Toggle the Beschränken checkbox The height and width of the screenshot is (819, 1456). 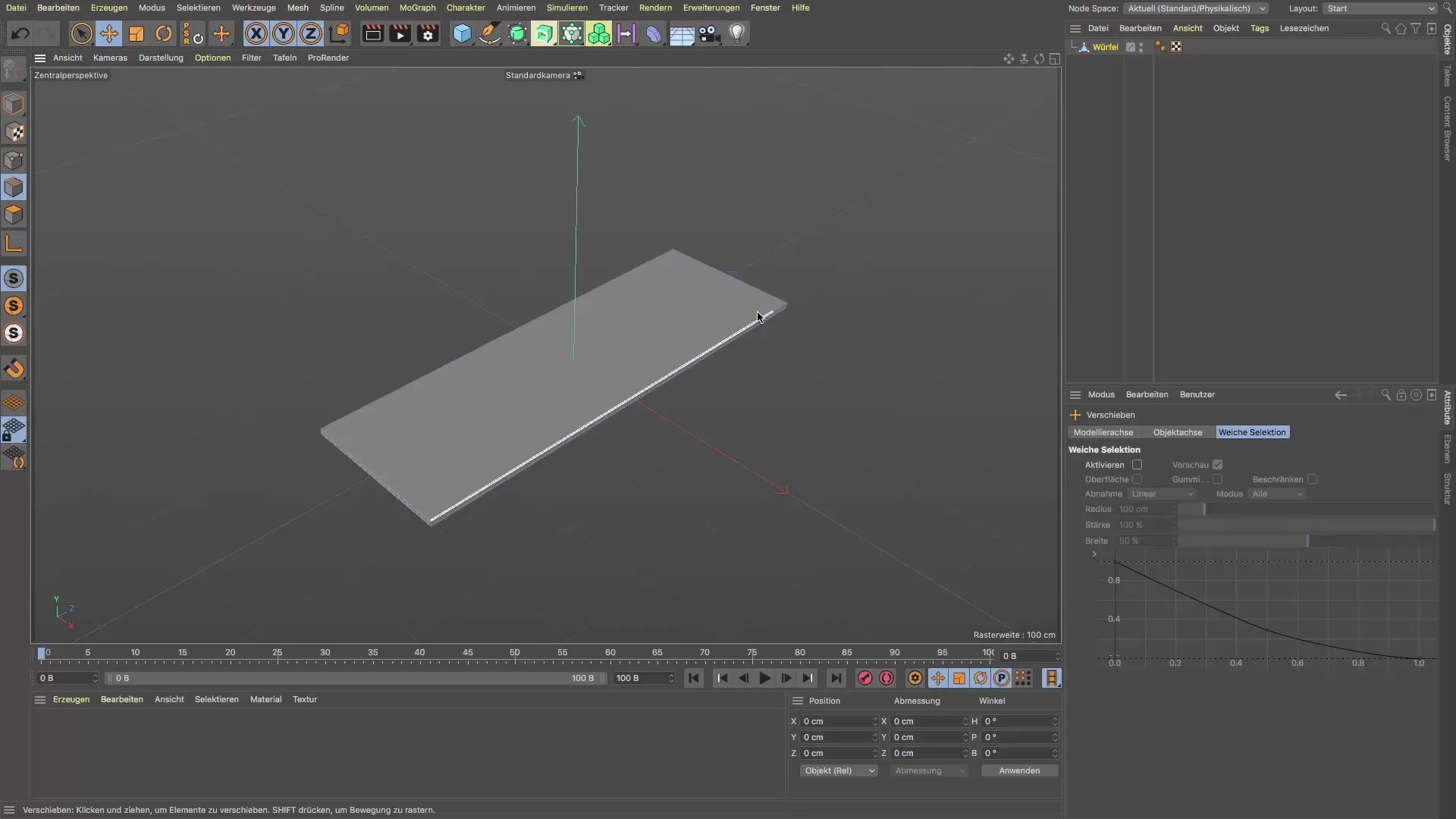coord(1312,479)
